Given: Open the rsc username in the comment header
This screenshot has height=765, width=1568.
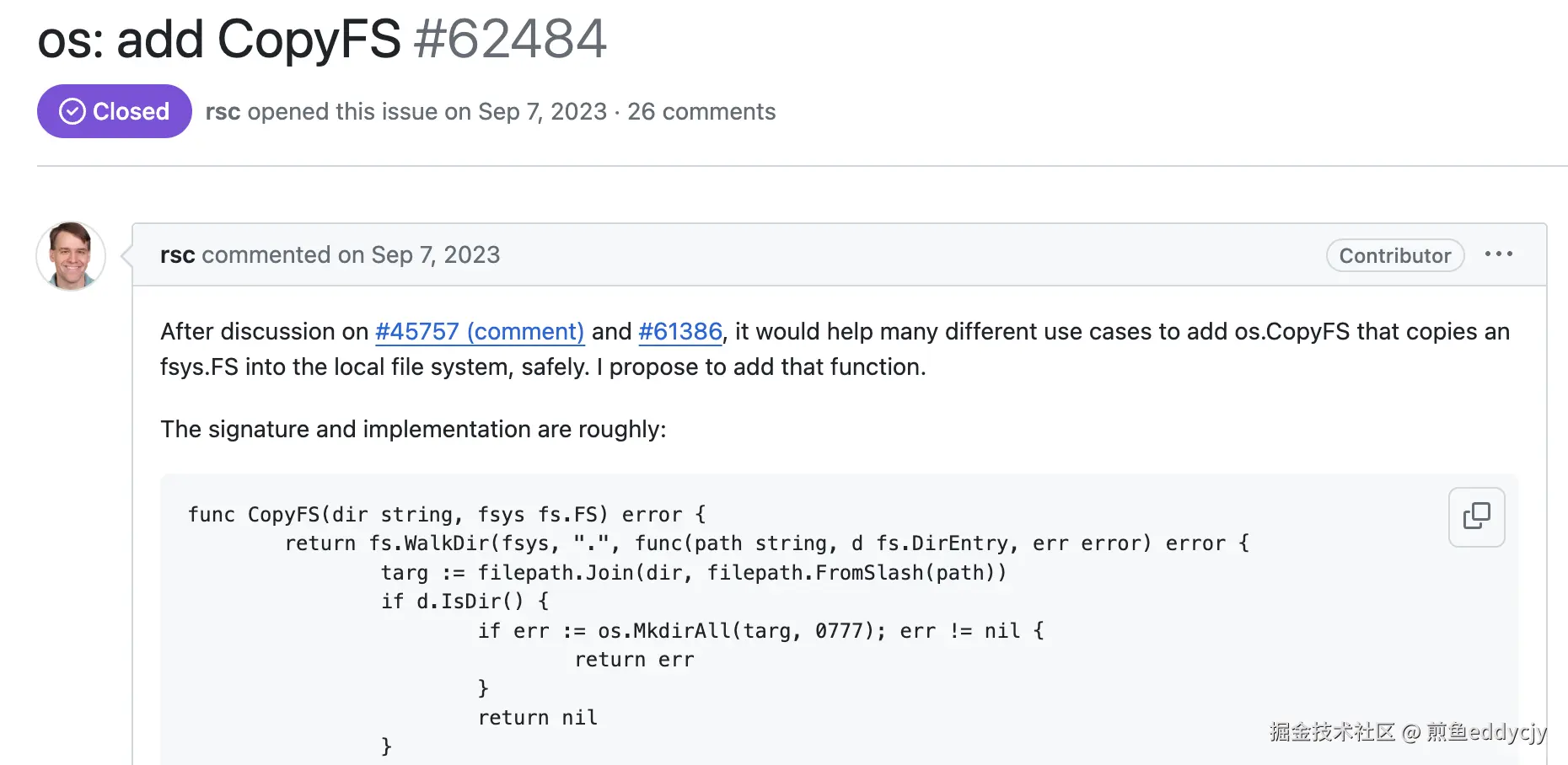Looking at the screenshot, I should [x=177, y=254].
